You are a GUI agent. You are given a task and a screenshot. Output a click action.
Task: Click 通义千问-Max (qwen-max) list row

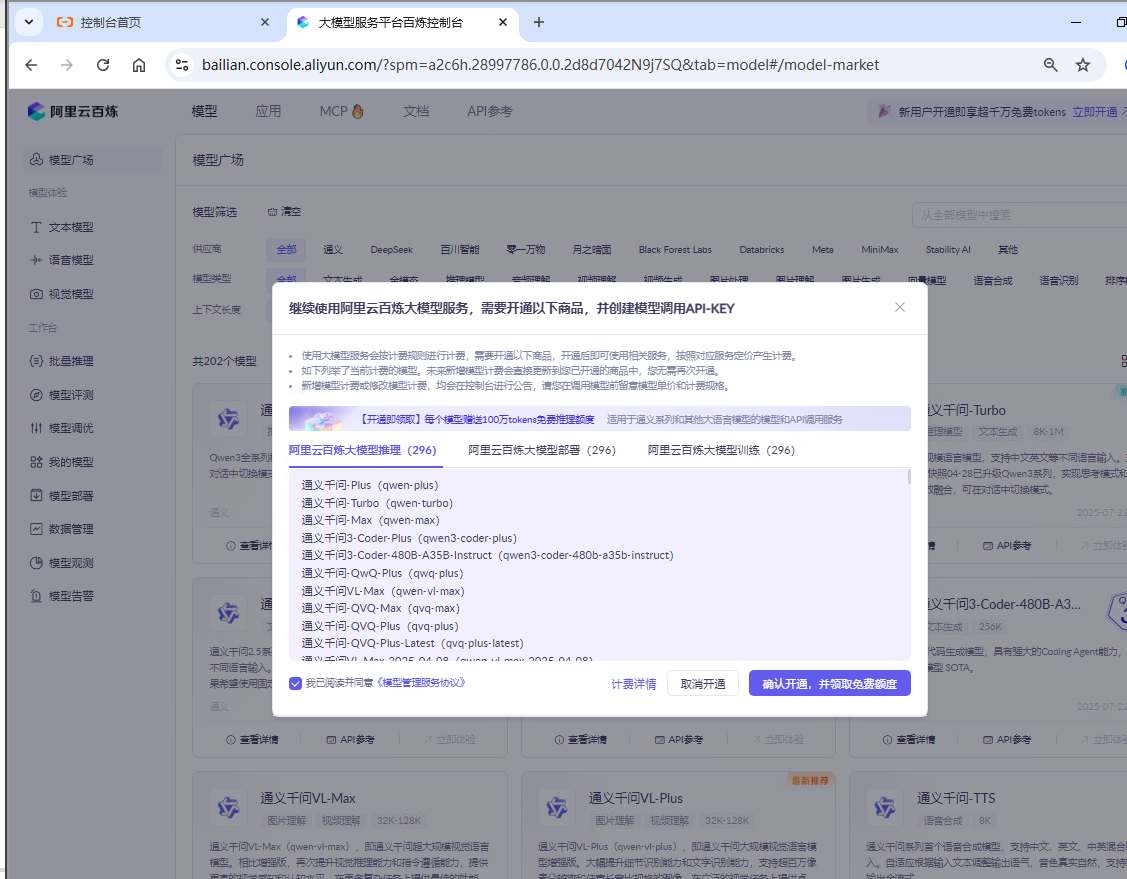370,520
